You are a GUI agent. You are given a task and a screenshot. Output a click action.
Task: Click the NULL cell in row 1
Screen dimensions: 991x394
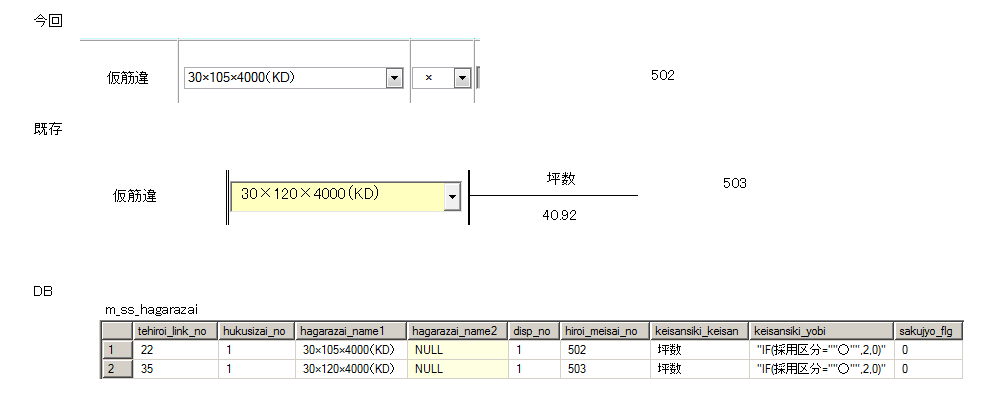point(458,350)
